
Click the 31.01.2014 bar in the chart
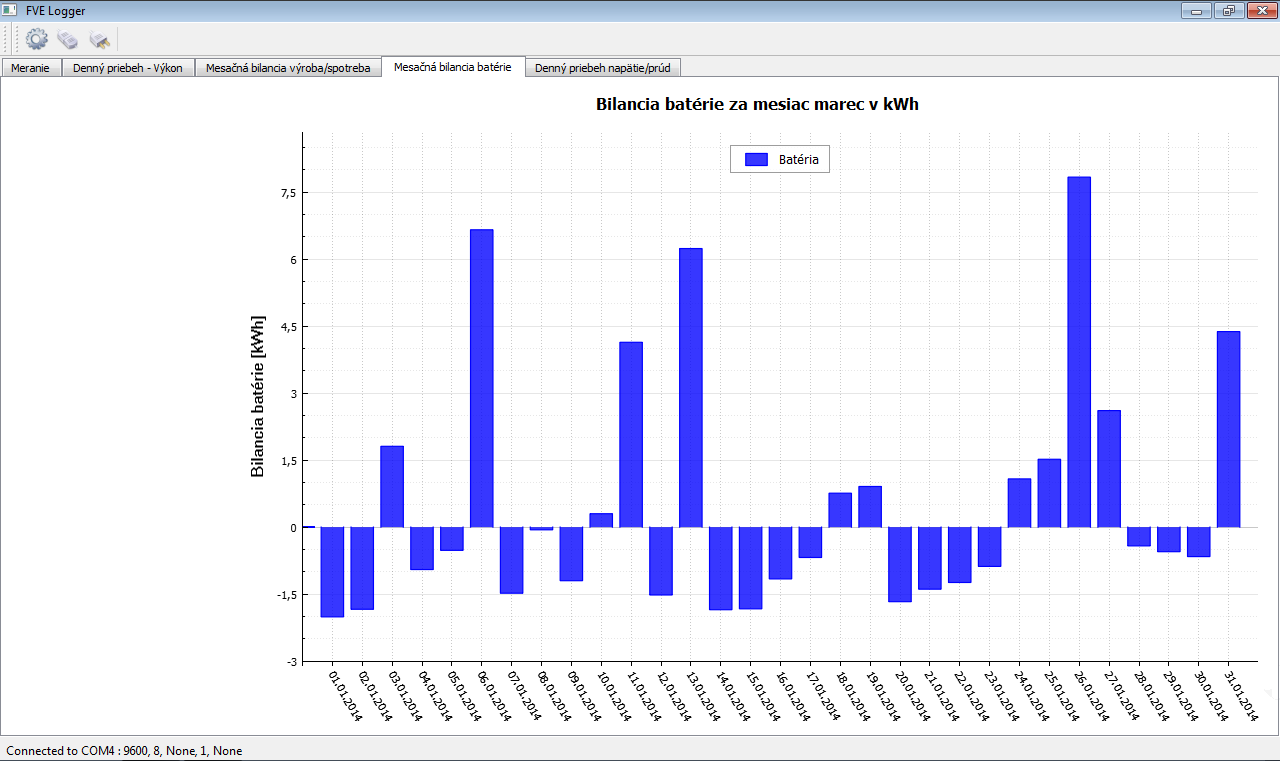pyautogui.click(x=1228, y=429)
